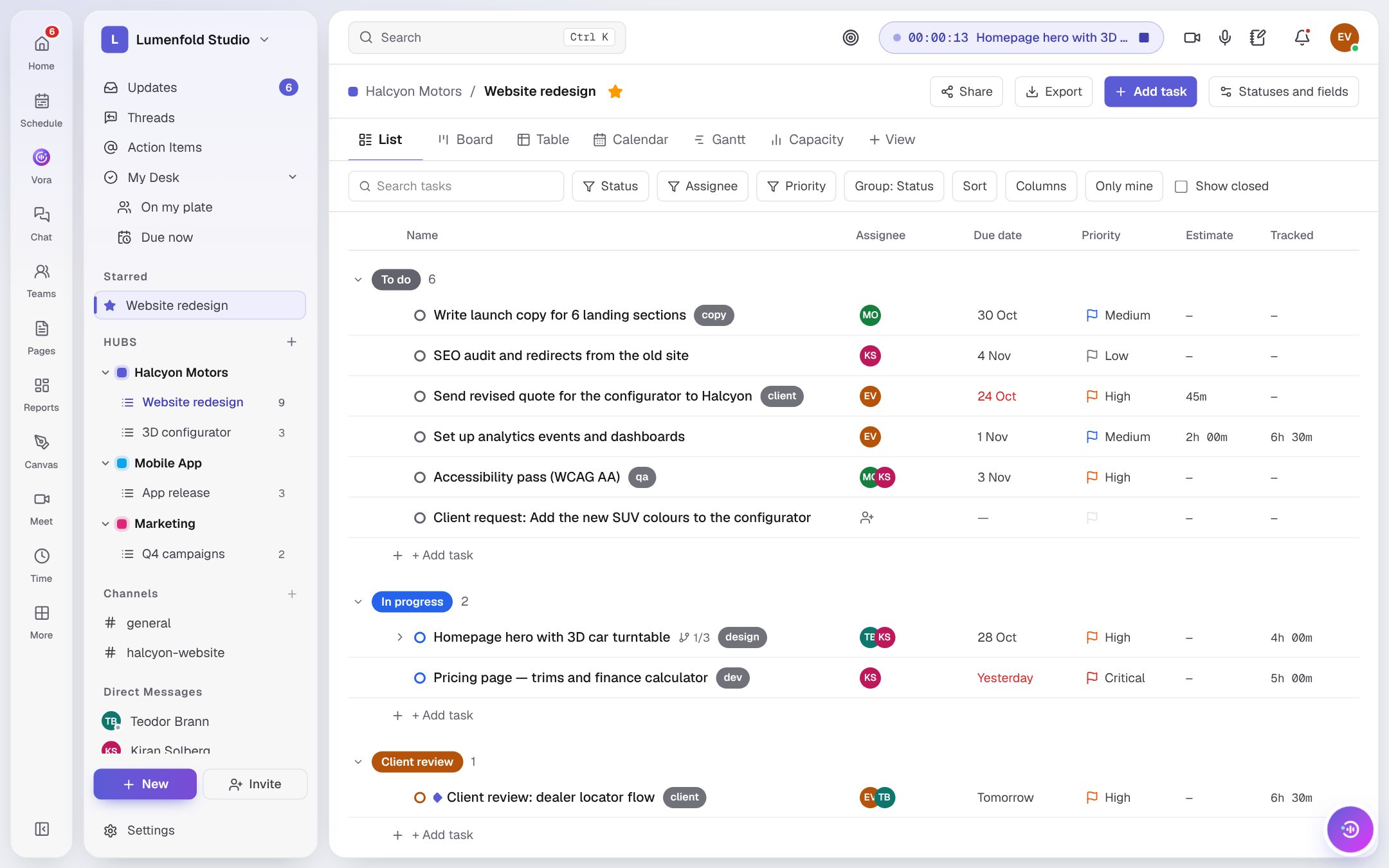Open the Capacity view tab
This screenshot has width=1389, height=868.
coord(807,140)
